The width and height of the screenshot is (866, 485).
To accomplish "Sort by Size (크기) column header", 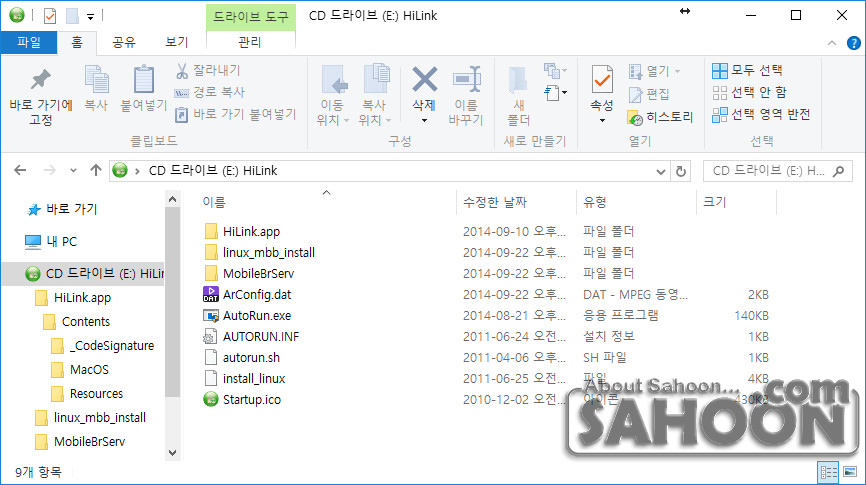I will click(x=715, y=202).
